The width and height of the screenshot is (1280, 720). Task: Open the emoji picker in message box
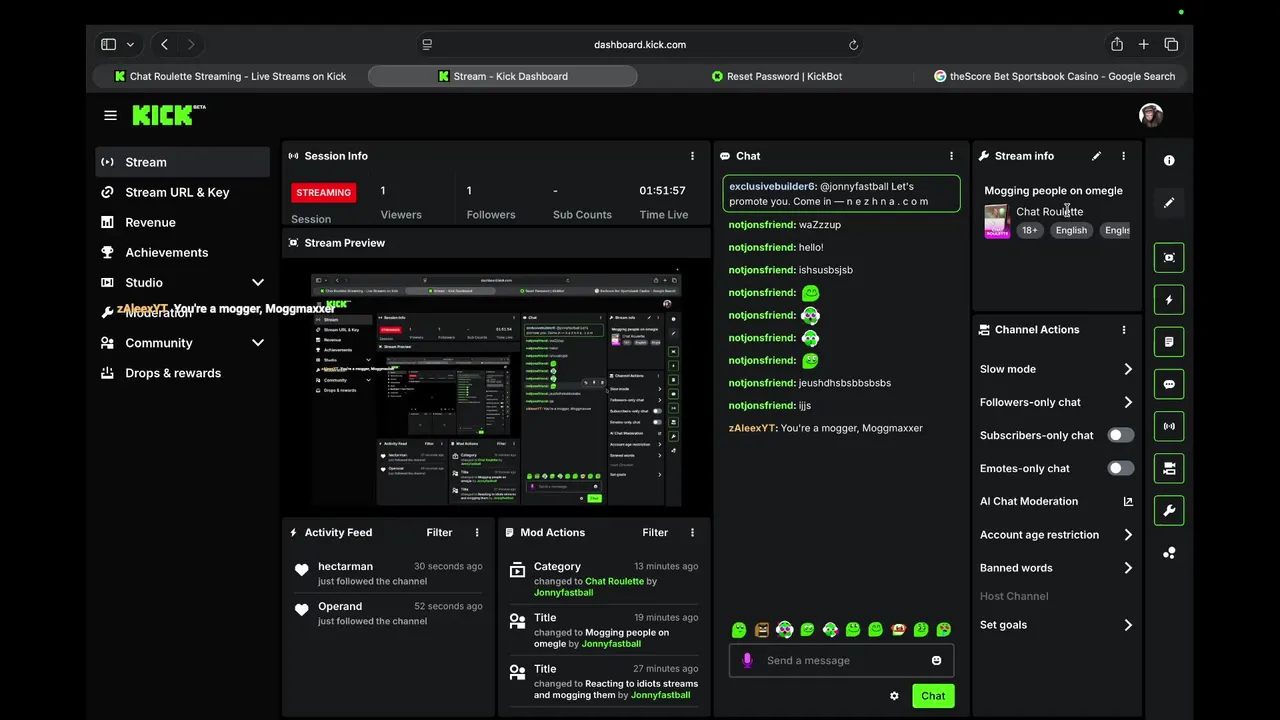pos(936,660)
